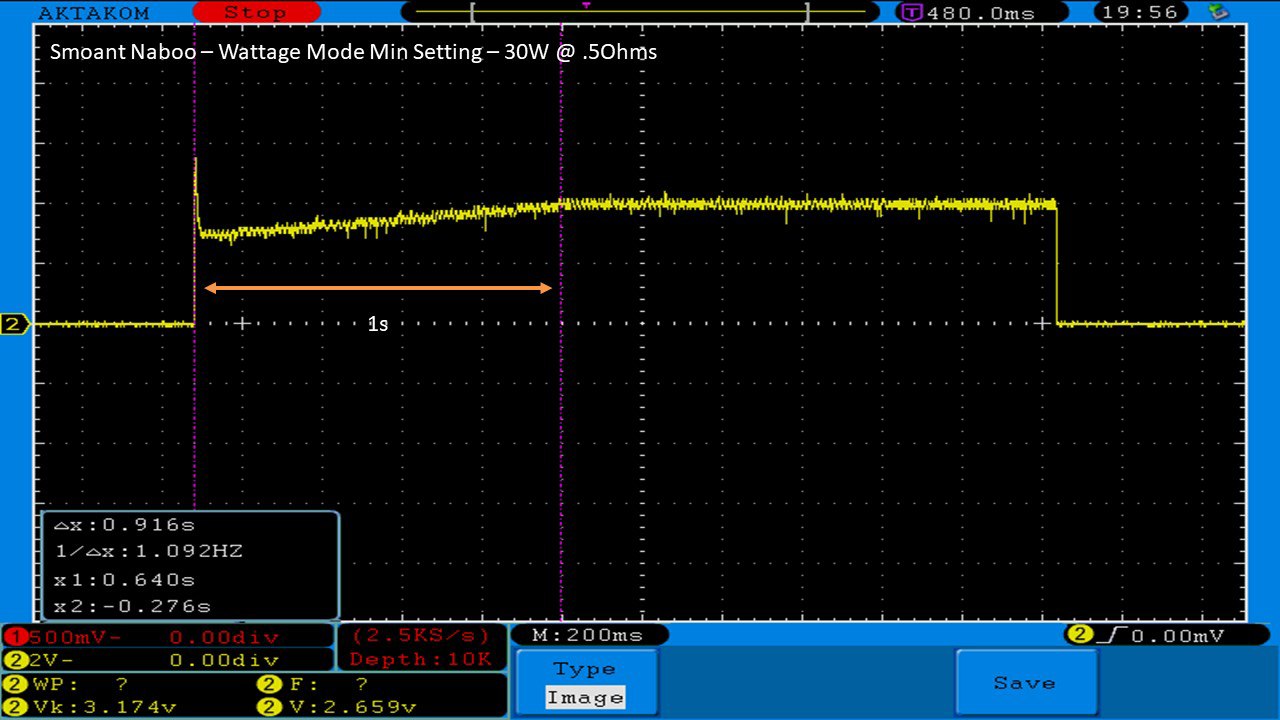Select the right magenta dotted cursor line
The height and width of the screenshot is (720, 1280).
coord(561,420)
